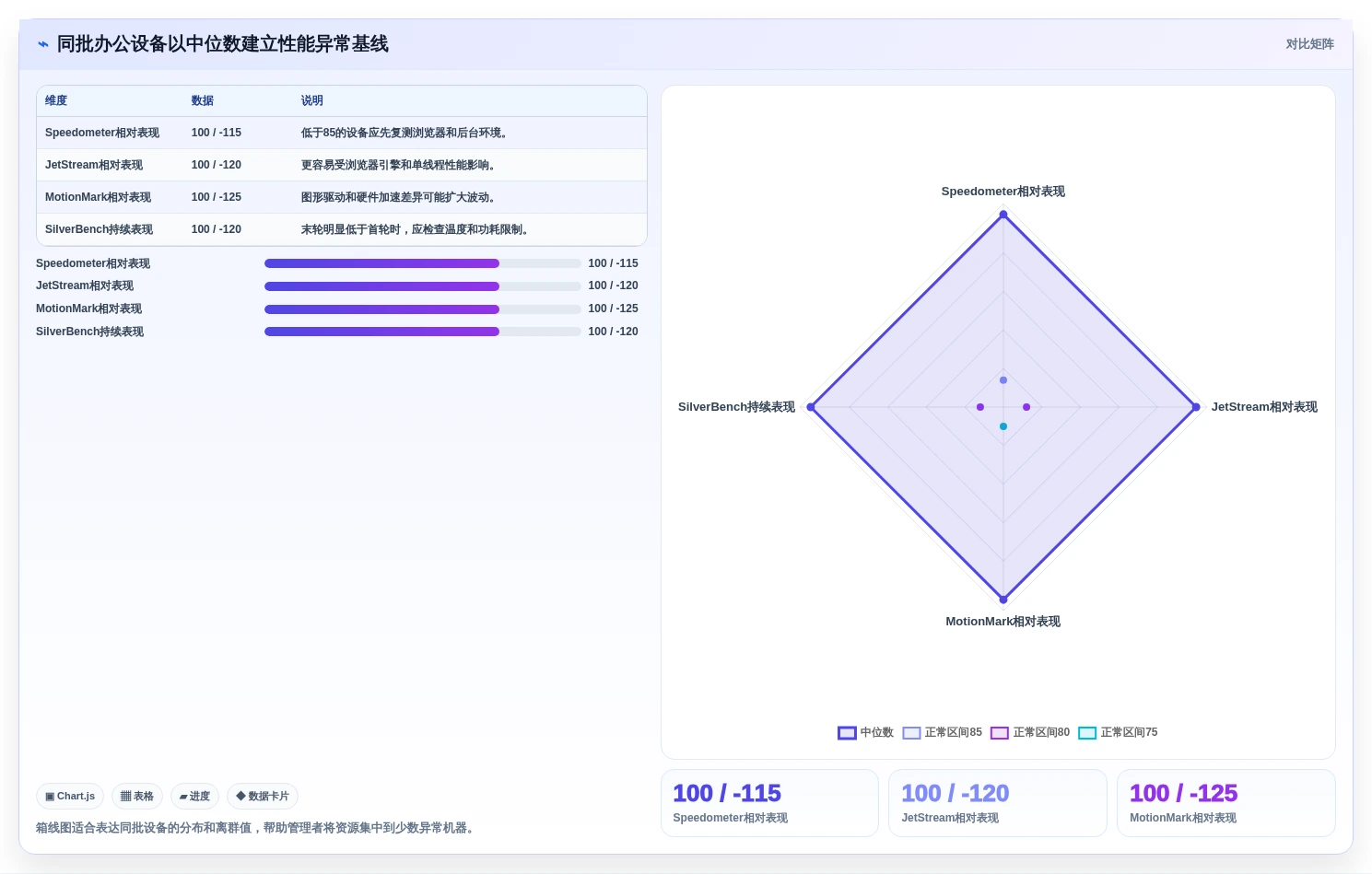
Task: Click note 低于85的设备应先复测浏览器和后台环境
Action: (x=405, y=133)
